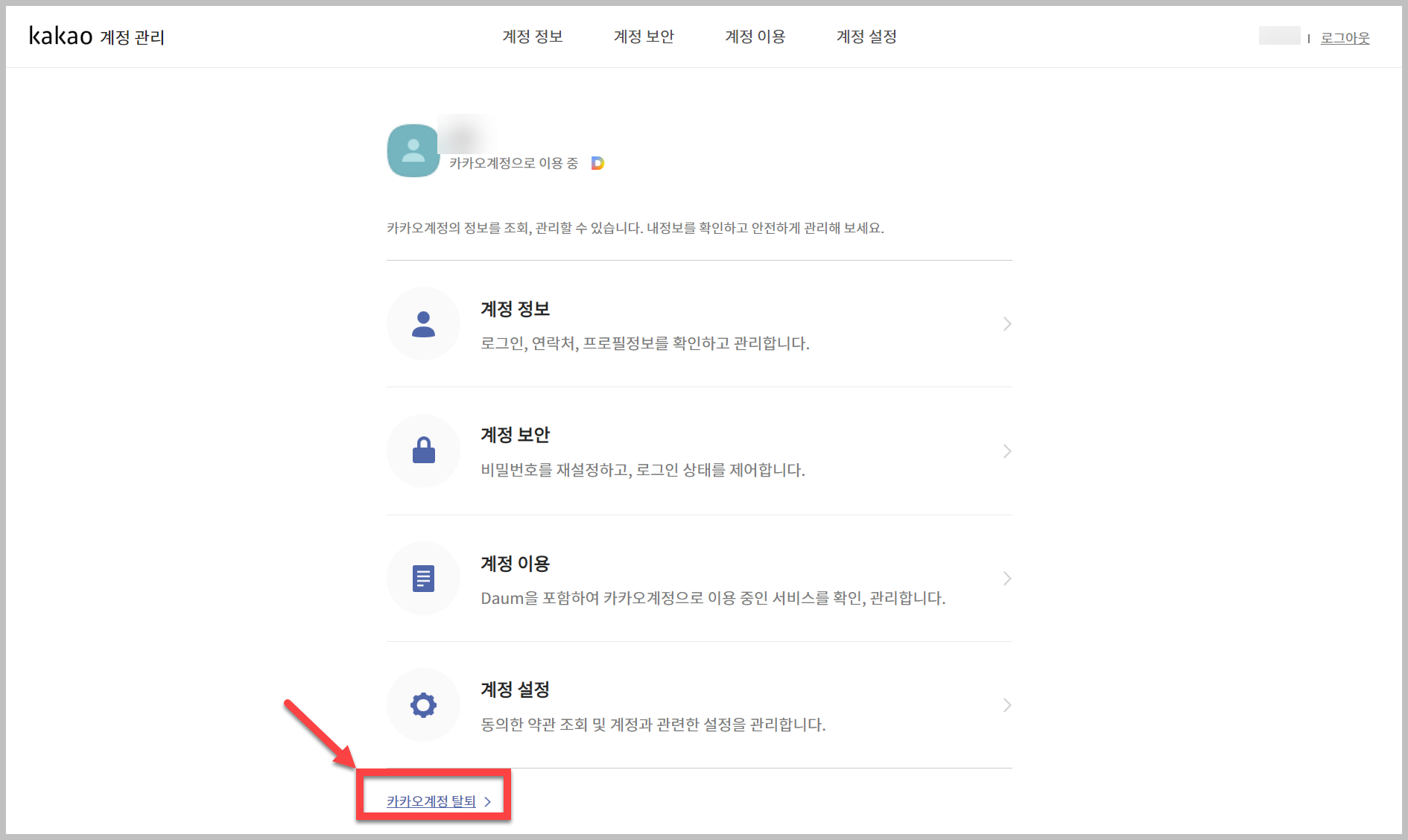Open the 계정 정보 section heading in list

pos(515,309)
